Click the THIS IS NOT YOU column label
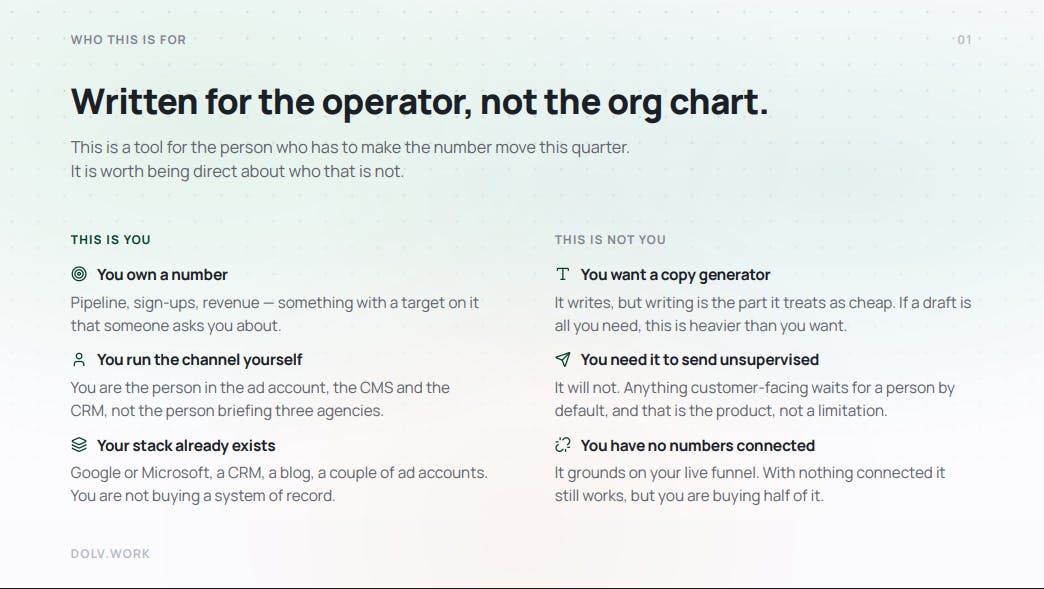The height and width of the screenshot is (589, 1044). point(610,240)
